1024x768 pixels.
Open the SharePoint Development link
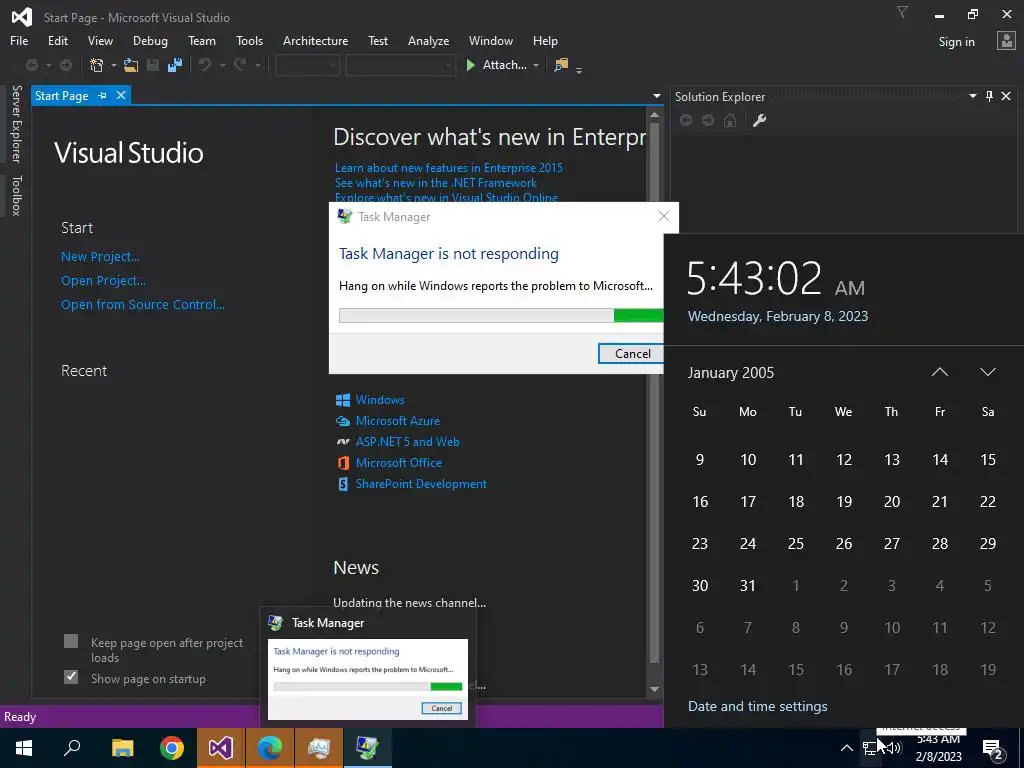(x=421, y=484)
